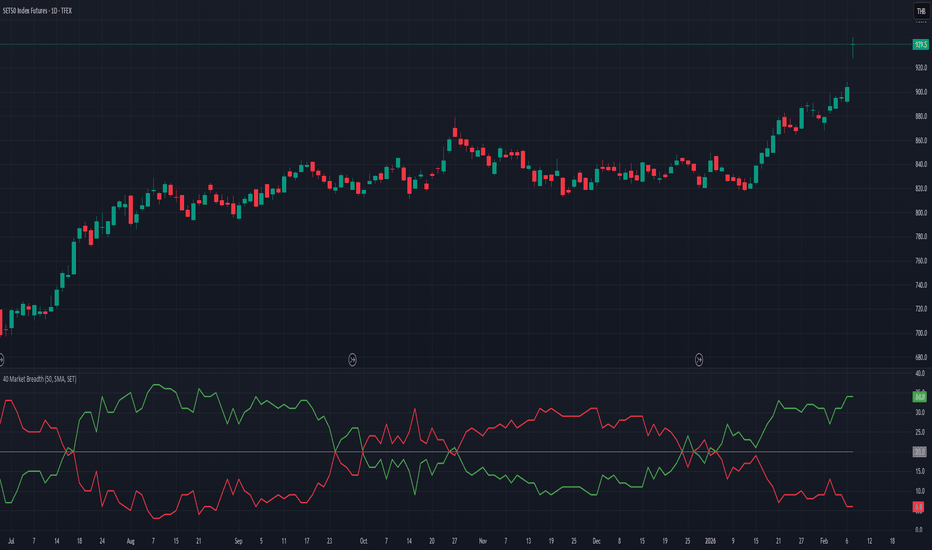Click the 30.0 indicator scale label
Screen dimensions: 932x550
(x=920, y=413)
